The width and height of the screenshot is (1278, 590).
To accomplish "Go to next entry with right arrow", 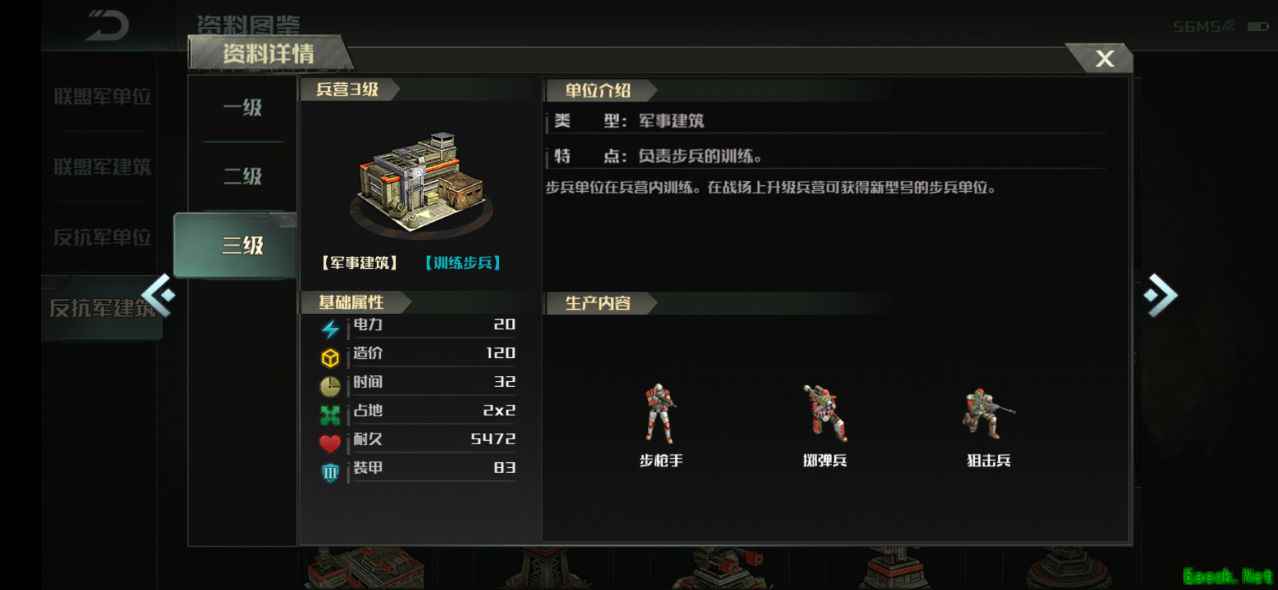I will pos(1161,295).
